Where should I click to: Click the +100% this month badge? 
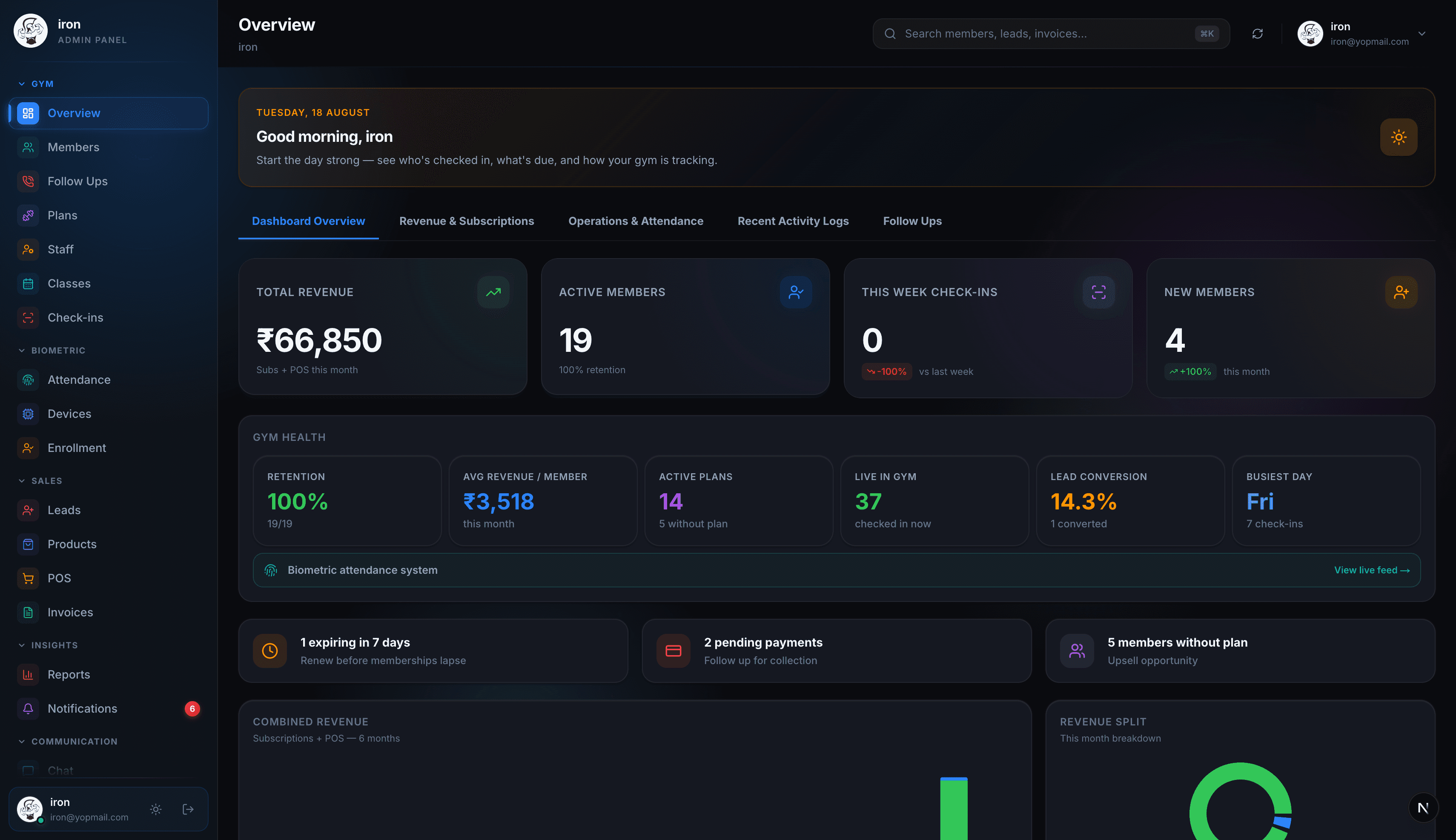click(1190, 371)
